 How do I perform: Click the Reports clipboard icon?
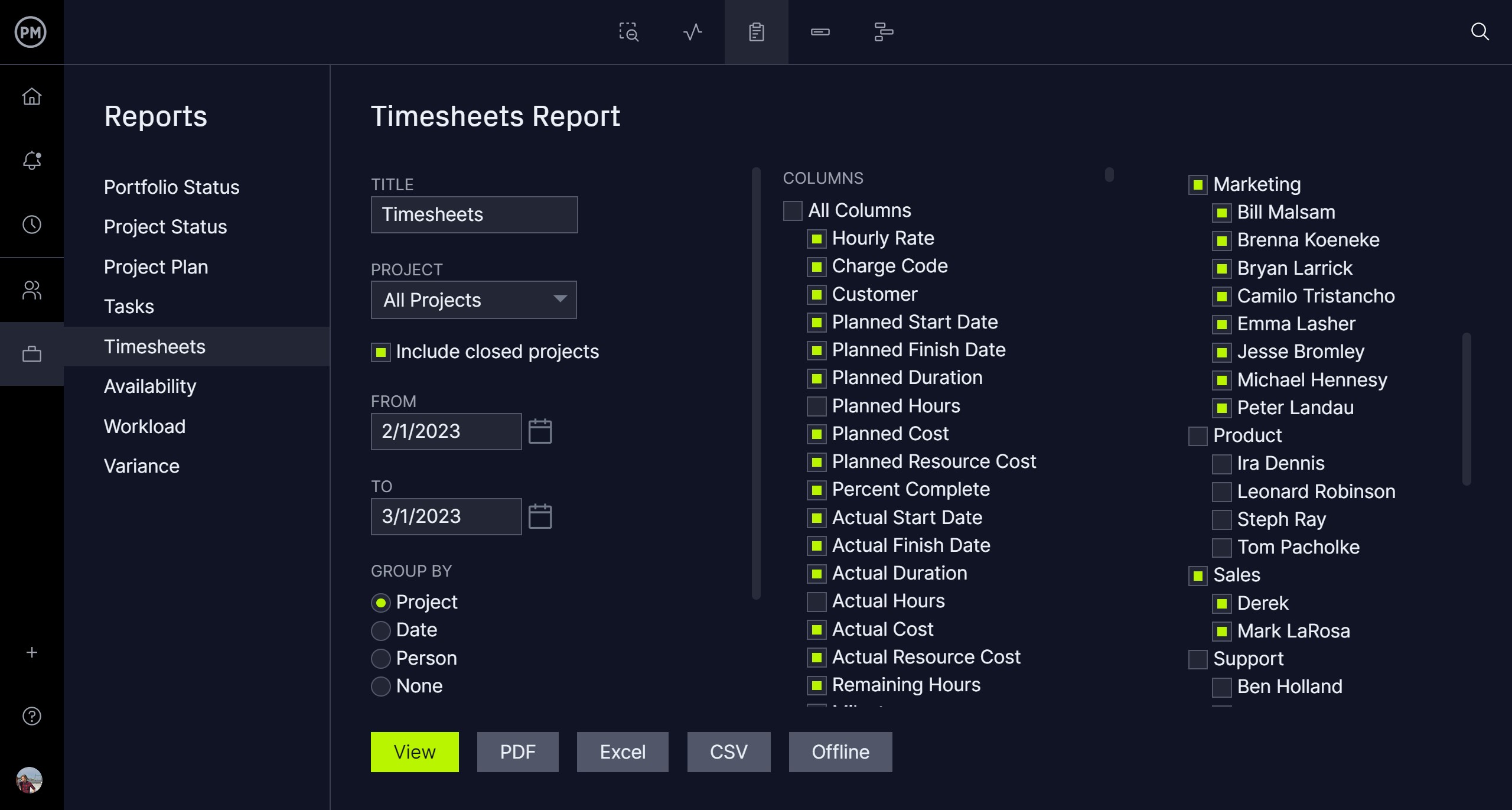pyautogui.click(x=756, y=32)
